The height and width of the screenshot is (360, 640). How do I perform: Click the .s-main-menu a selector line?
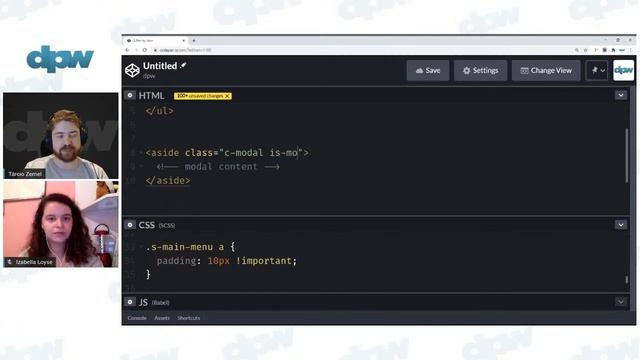tap(190, 247)
